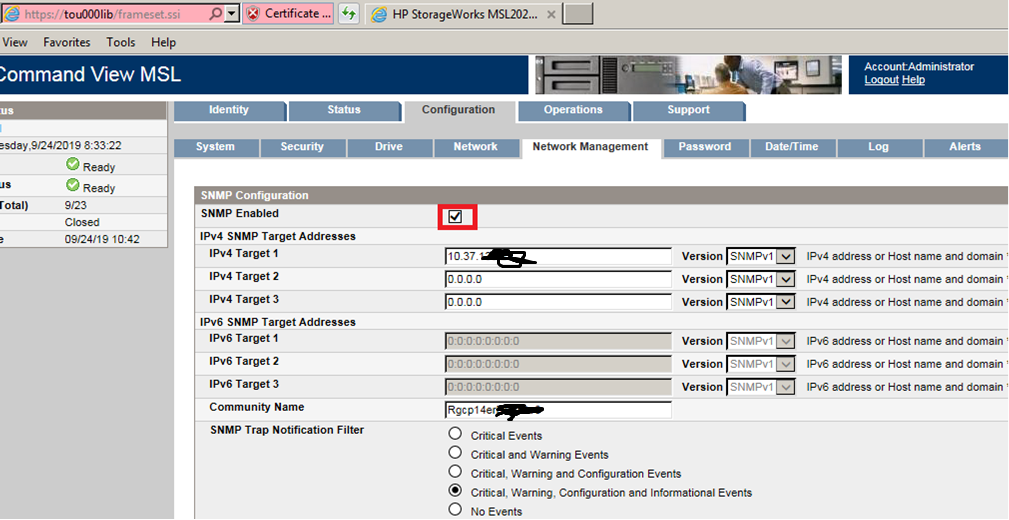Viewport: 1009px width, 520px height.
Task: Select the Critical Events radio button
Action: tap(456, 434)
